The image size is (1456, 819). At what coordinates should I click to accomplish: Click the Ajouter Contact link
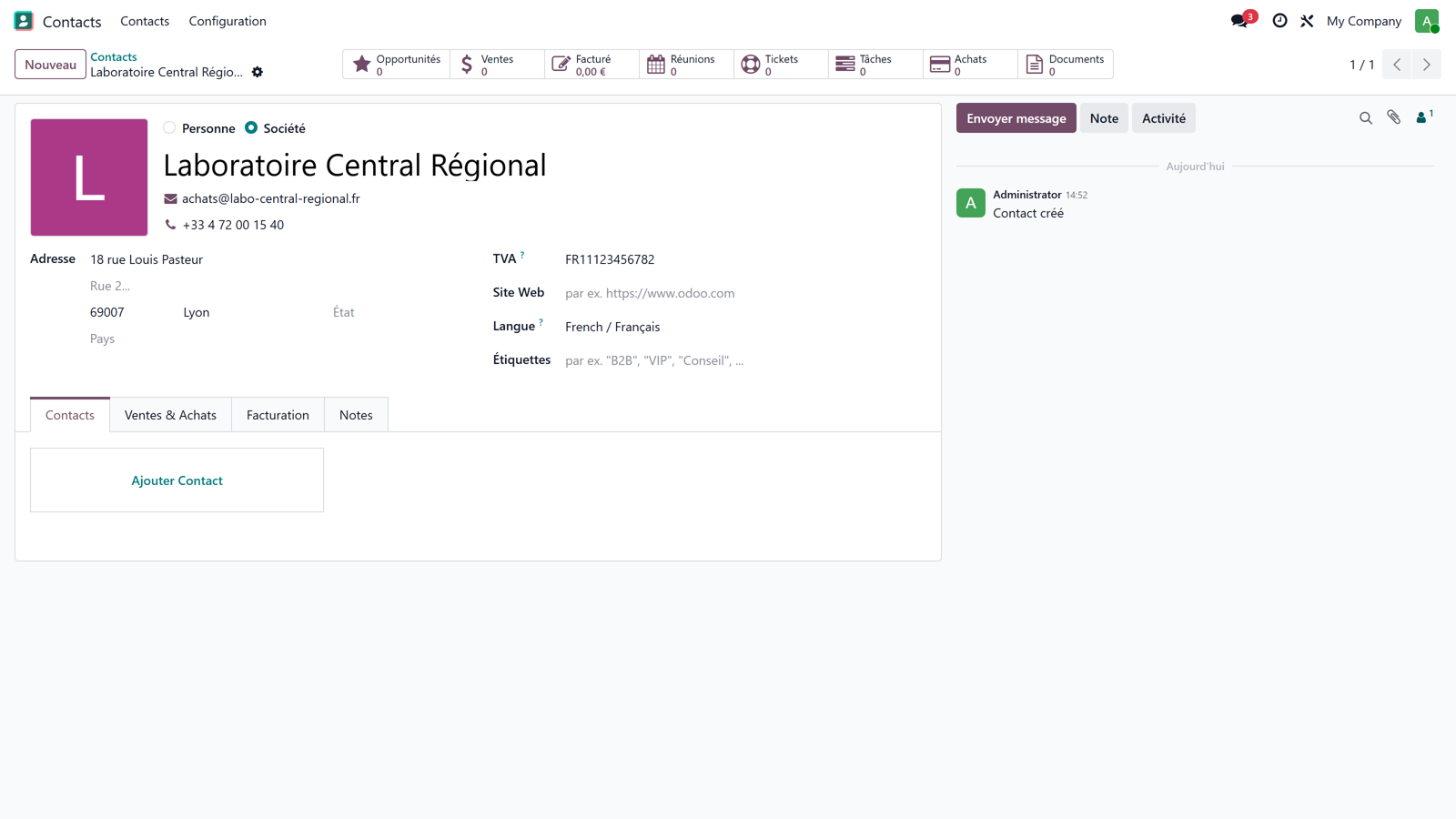click(177, 480)
